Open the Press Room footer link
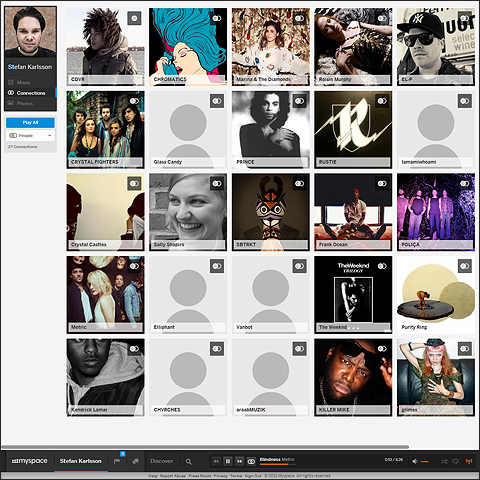Viewport: 480px width, 480px height. tap(200, 476)
